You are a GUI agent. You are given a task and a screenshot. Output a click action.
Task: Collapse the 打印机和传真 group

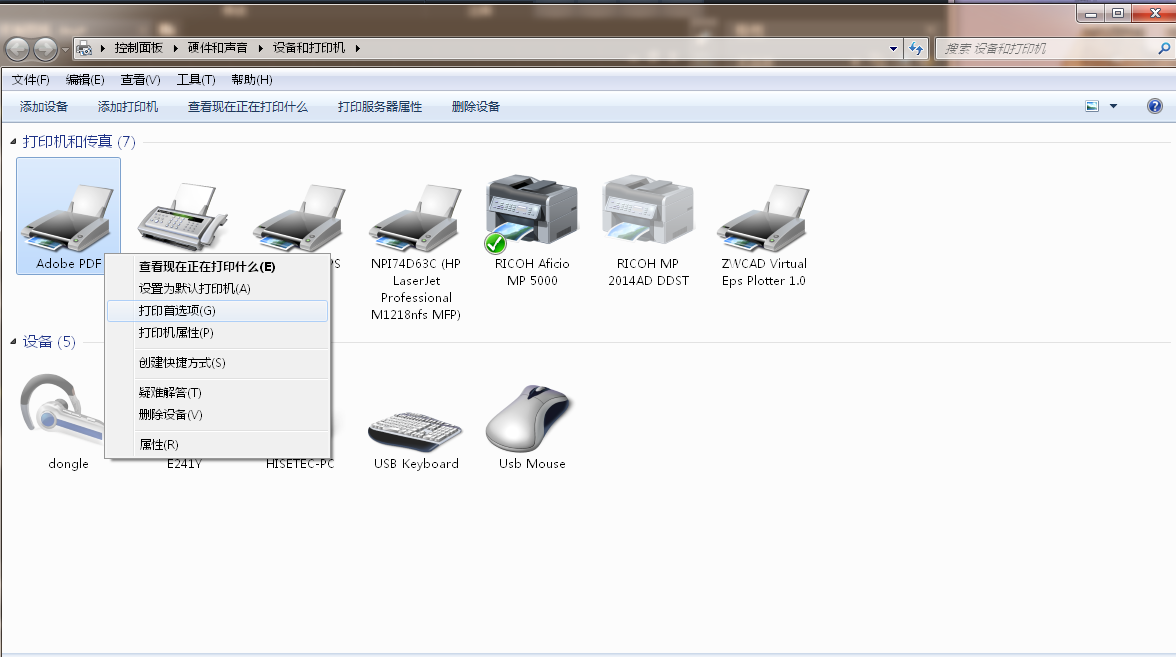click(14, 142)
